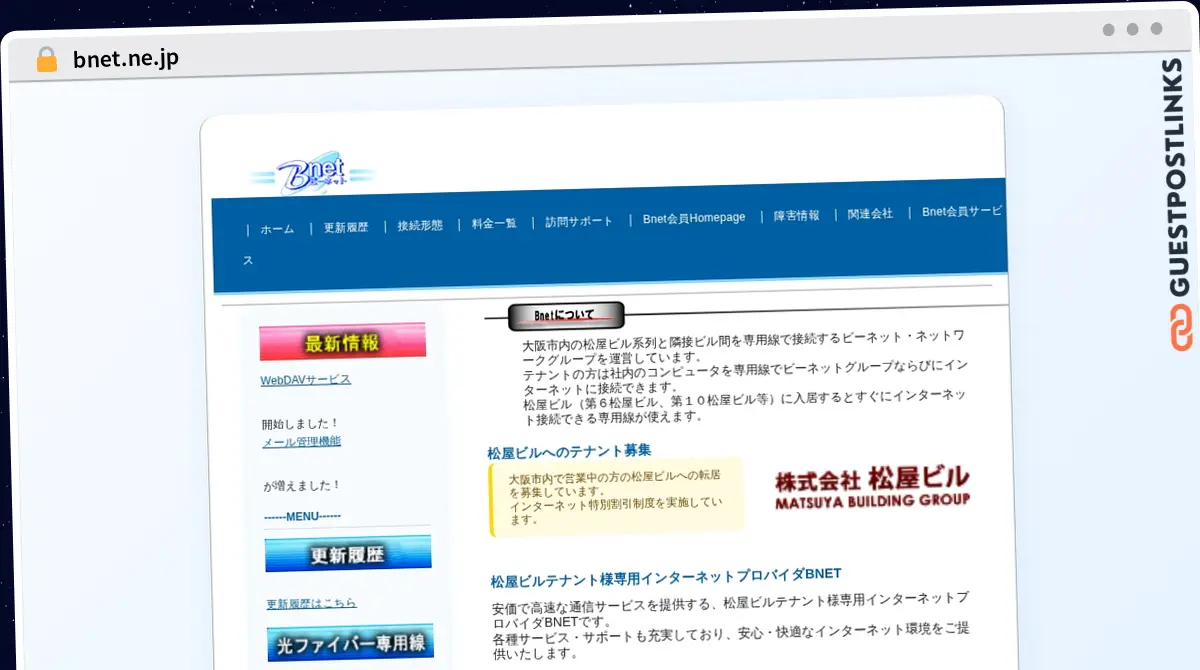Open 更新履歴 in the navigation bar
The image size is (1200, 670).
346,227
